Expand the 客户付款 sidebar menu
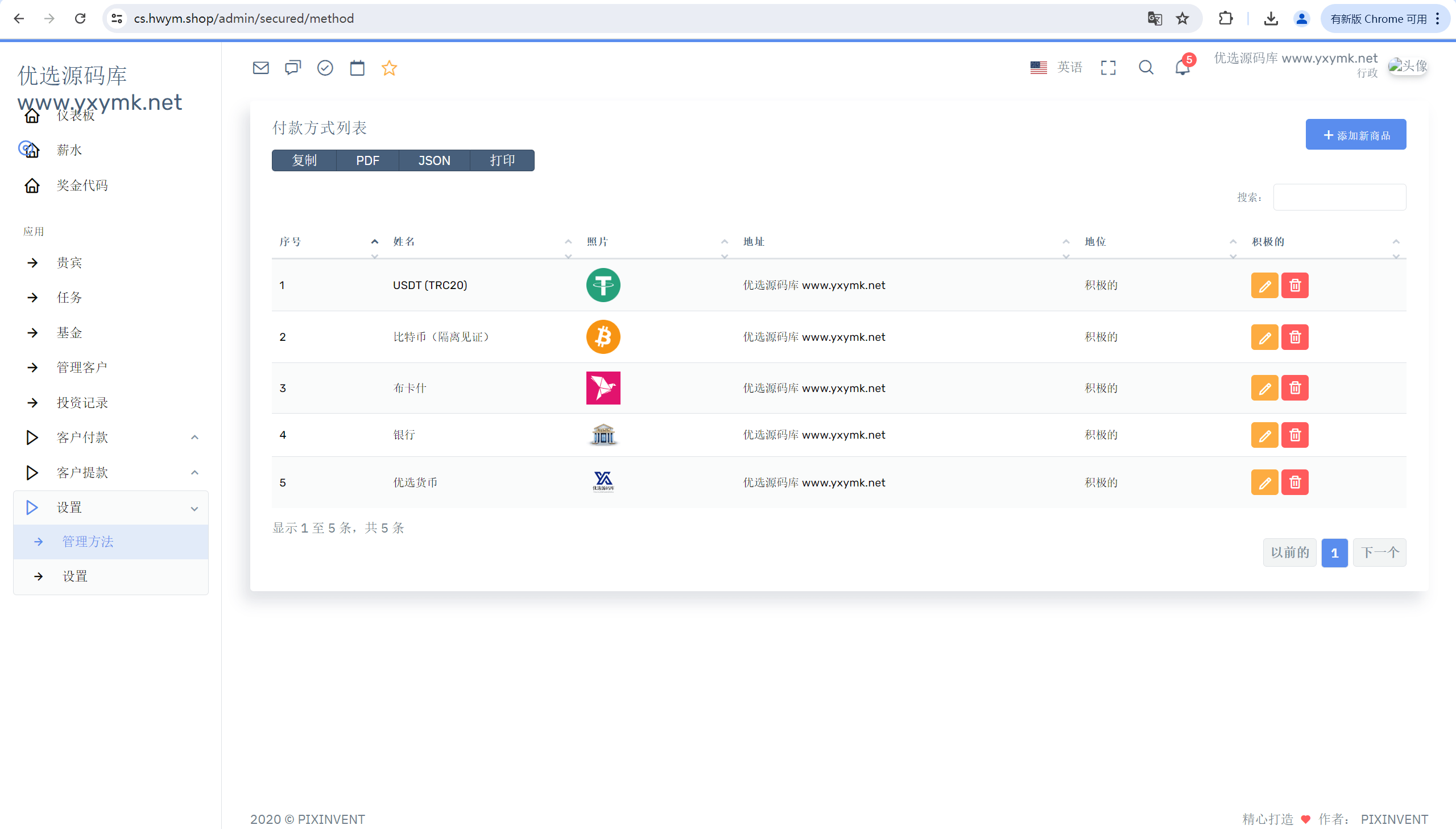1456x829 pixels. [111, 438]
